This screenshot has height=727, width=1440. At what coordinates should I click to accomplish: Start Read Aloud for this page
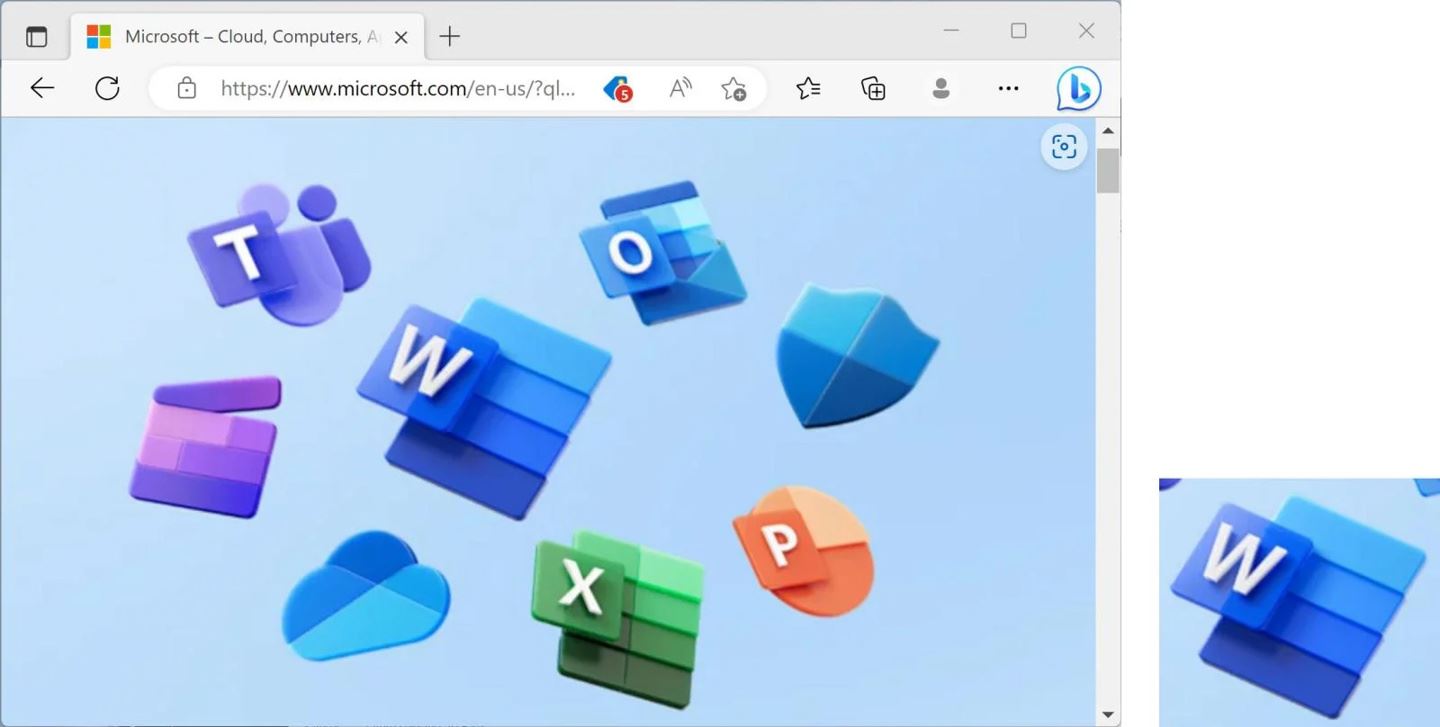pos(679,88)
